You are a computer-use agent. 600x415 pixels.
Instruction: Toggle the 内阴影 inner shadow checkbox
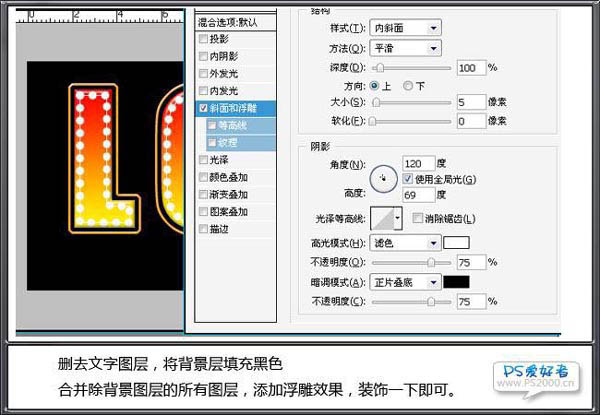(x=205, y=56)
